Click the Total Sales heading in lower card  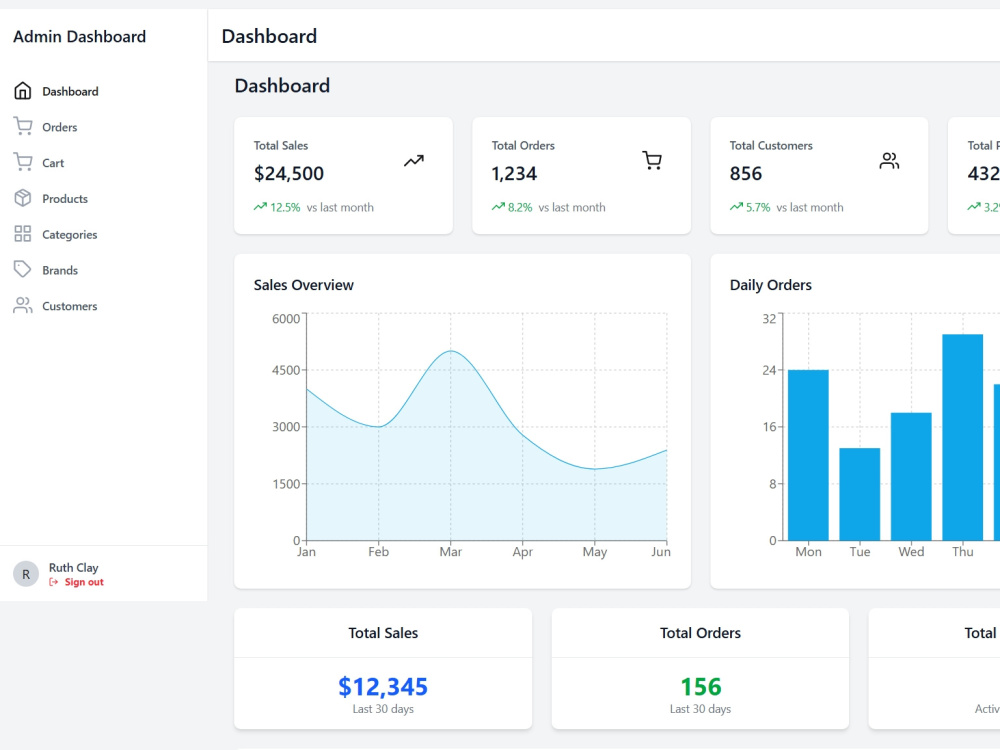point(383,633)
